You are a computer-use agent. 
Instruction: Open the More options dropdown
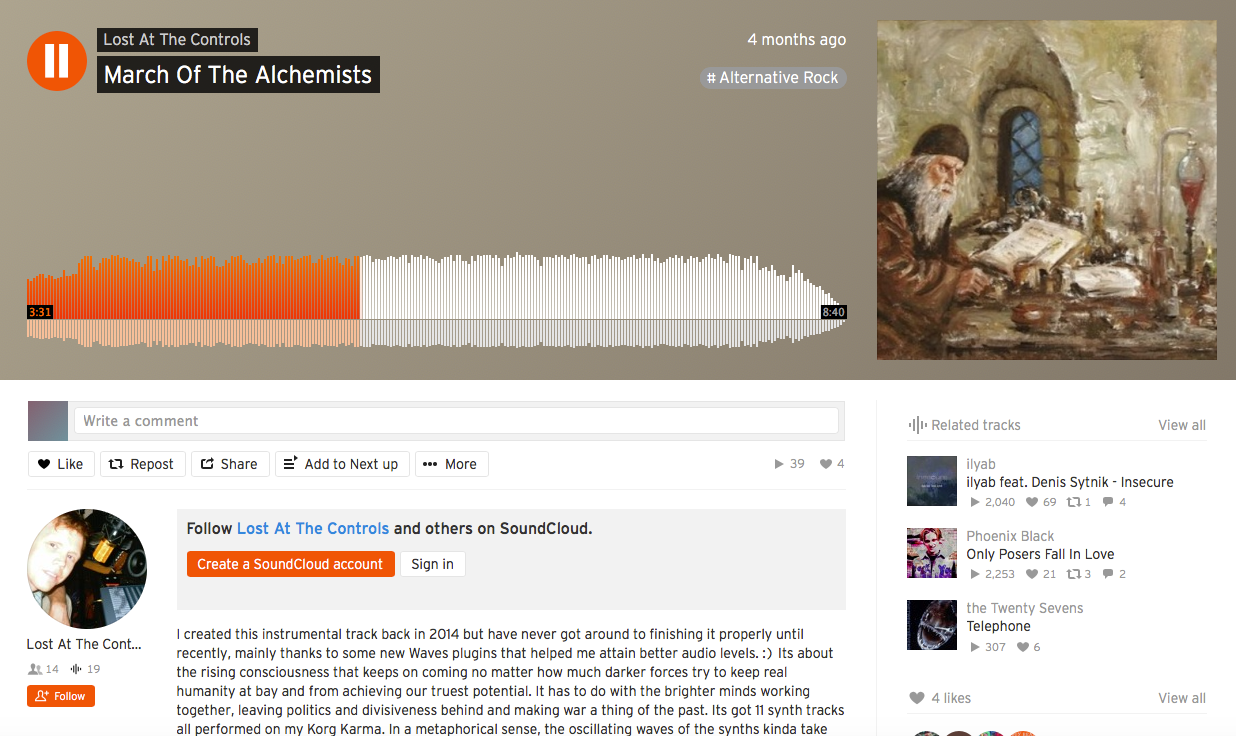click(451, 464)
